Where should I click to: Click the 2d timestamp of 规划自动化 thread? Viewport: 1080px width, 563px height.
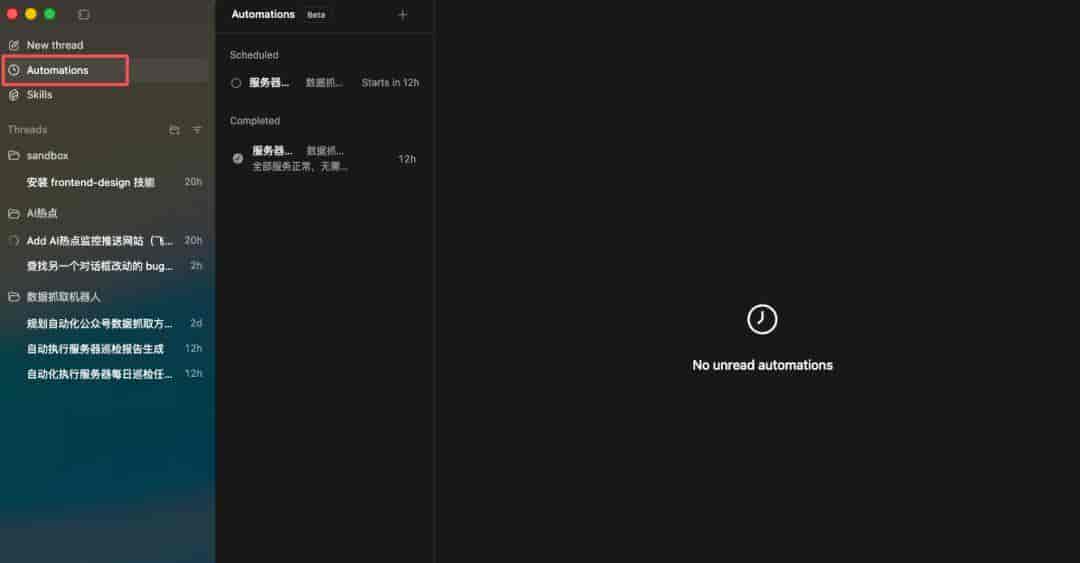(196, 323)
